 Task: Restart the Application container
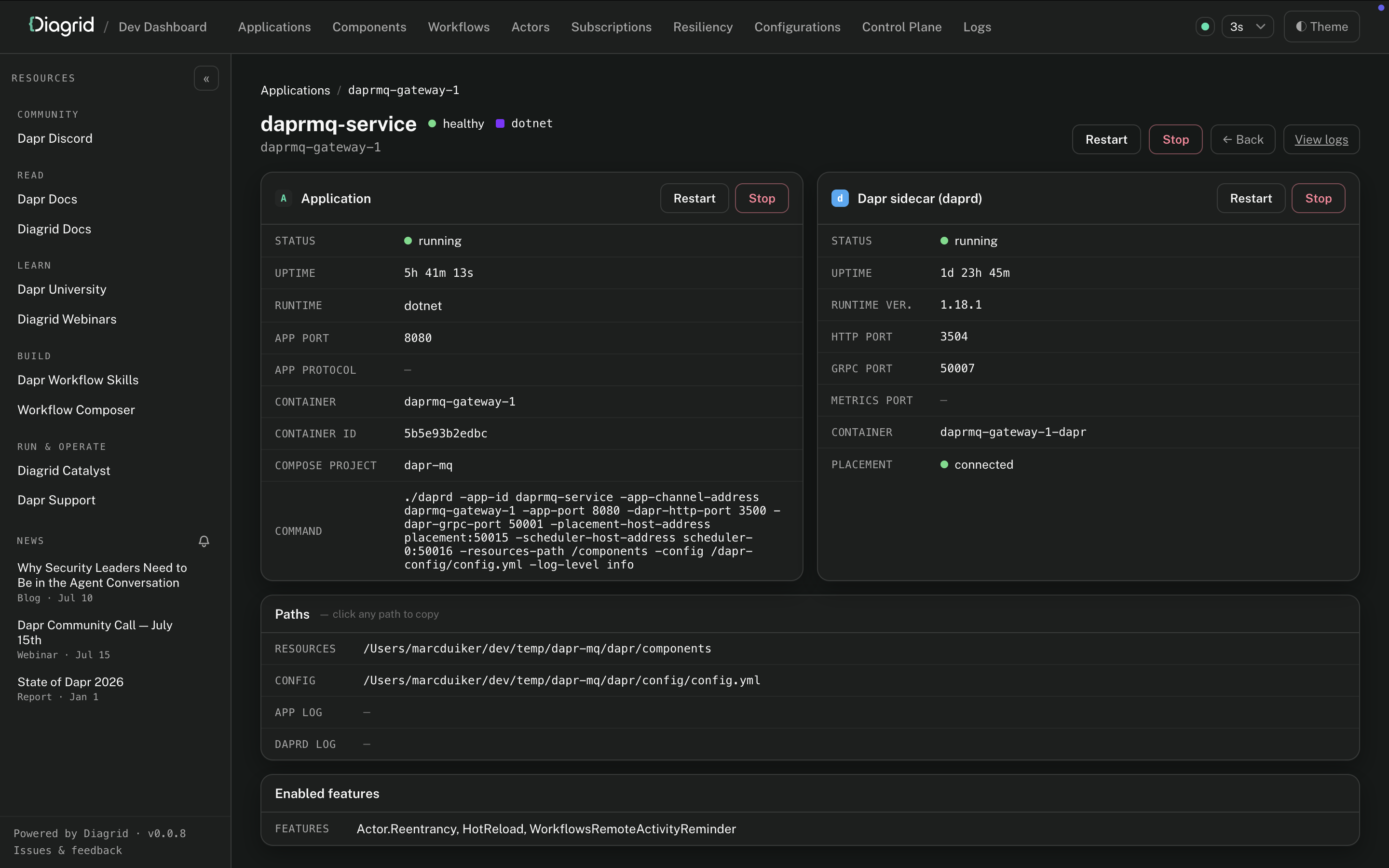coord(694,198)
